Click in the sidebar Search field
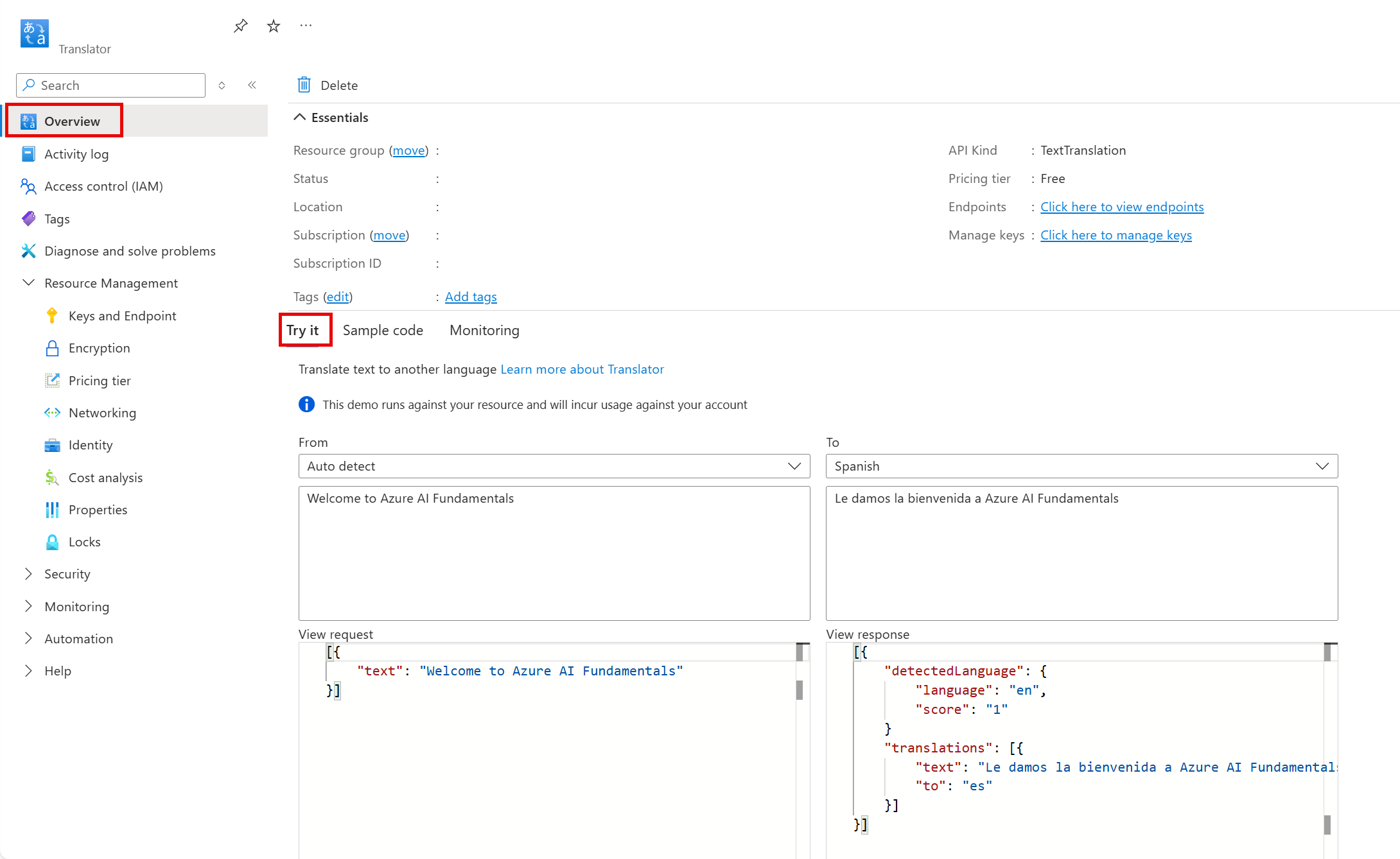 pos(110,85)
